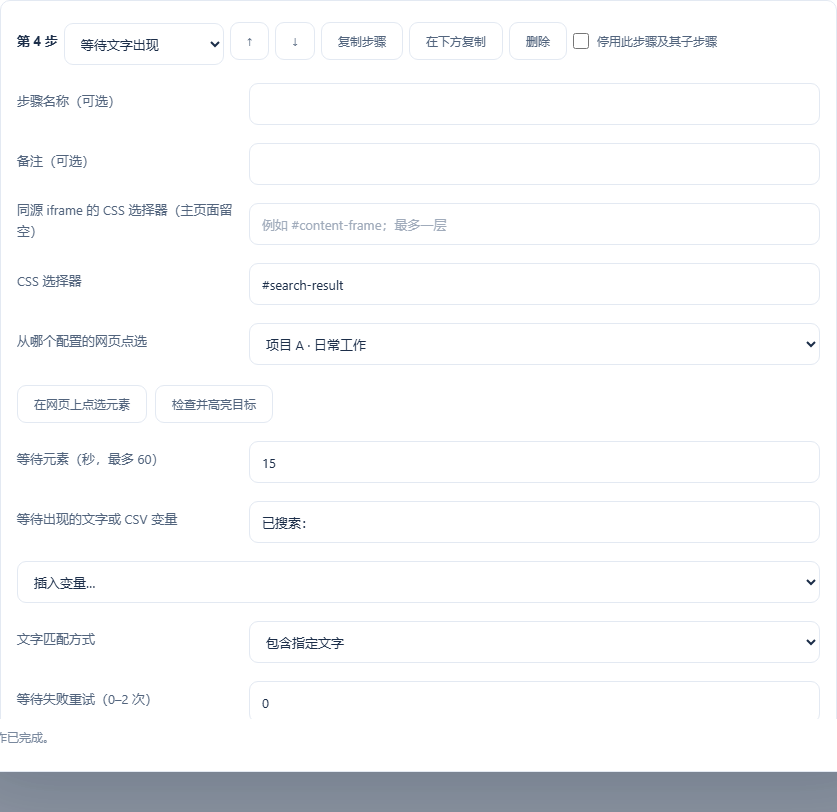Click the wait text field containing 已搜索:
Screen dimensions: 837x812
pos(534,522)
